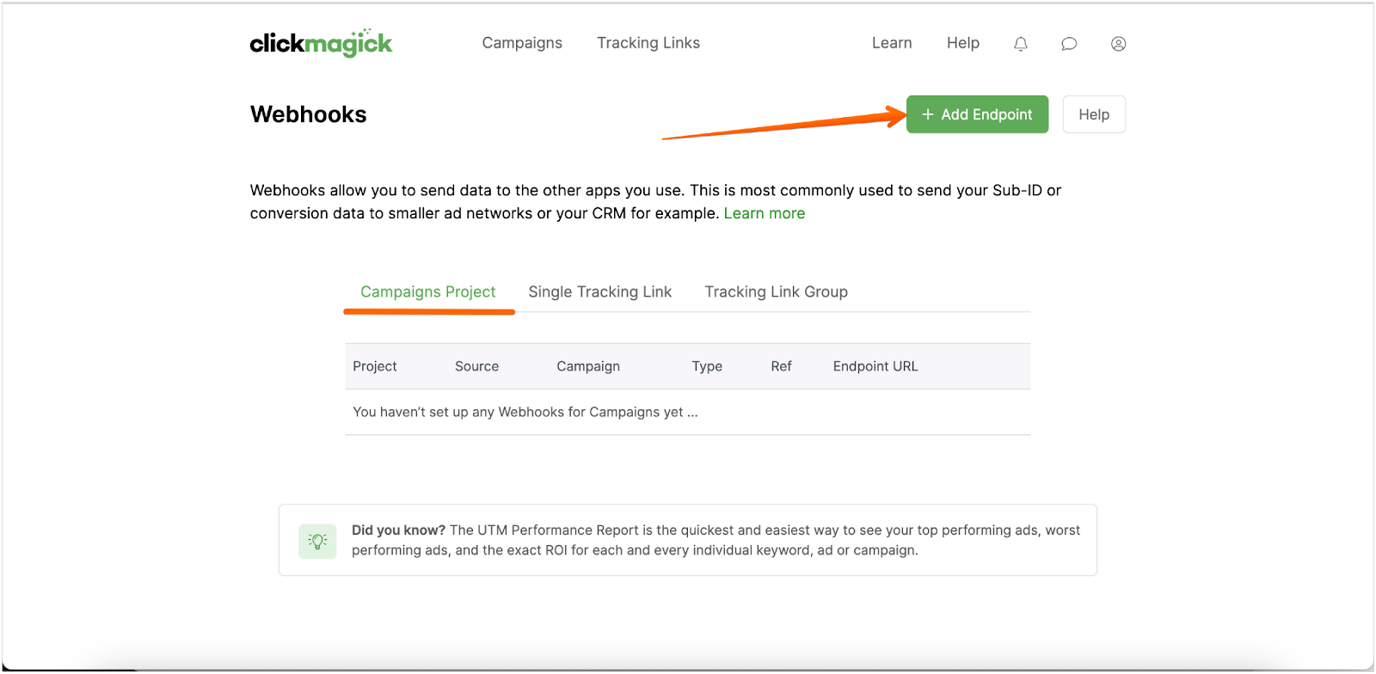Switch to the Tracking Link Group tab
The width and height of the screenshot is (1376, 674).
tap(776, 291)
